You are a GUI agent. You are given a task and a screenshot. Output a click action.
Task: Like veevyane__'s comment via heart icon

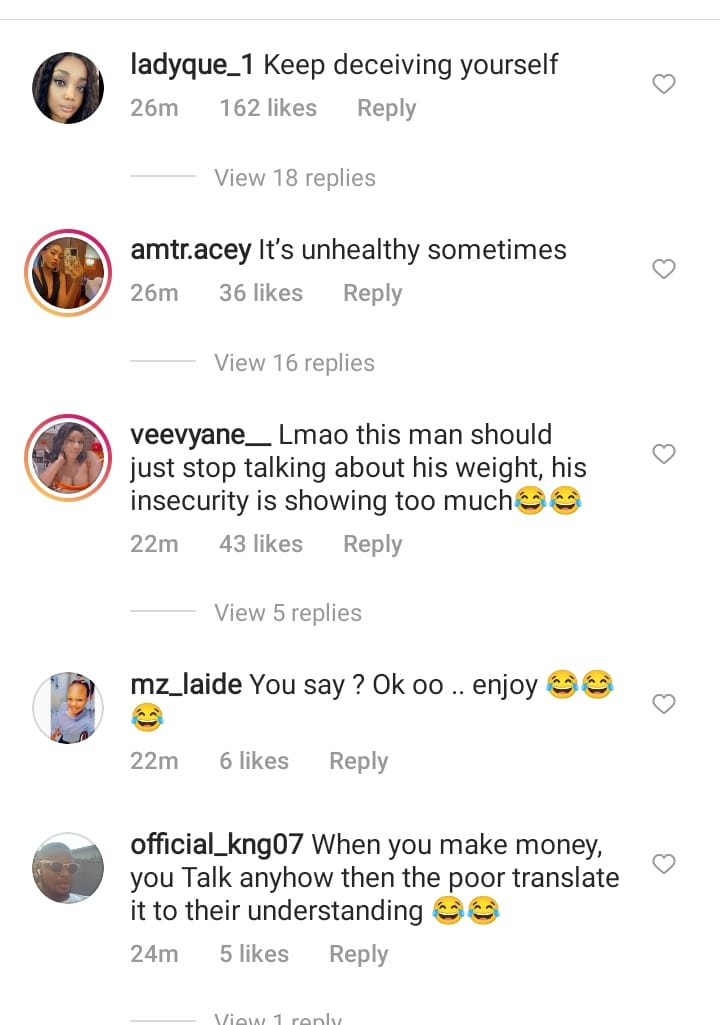pos(664,455)
